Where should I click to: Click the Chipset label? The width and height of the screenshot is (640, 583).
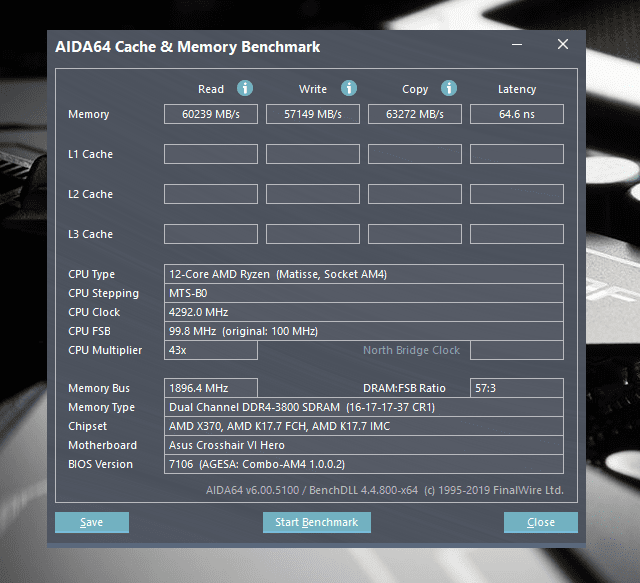87,426
